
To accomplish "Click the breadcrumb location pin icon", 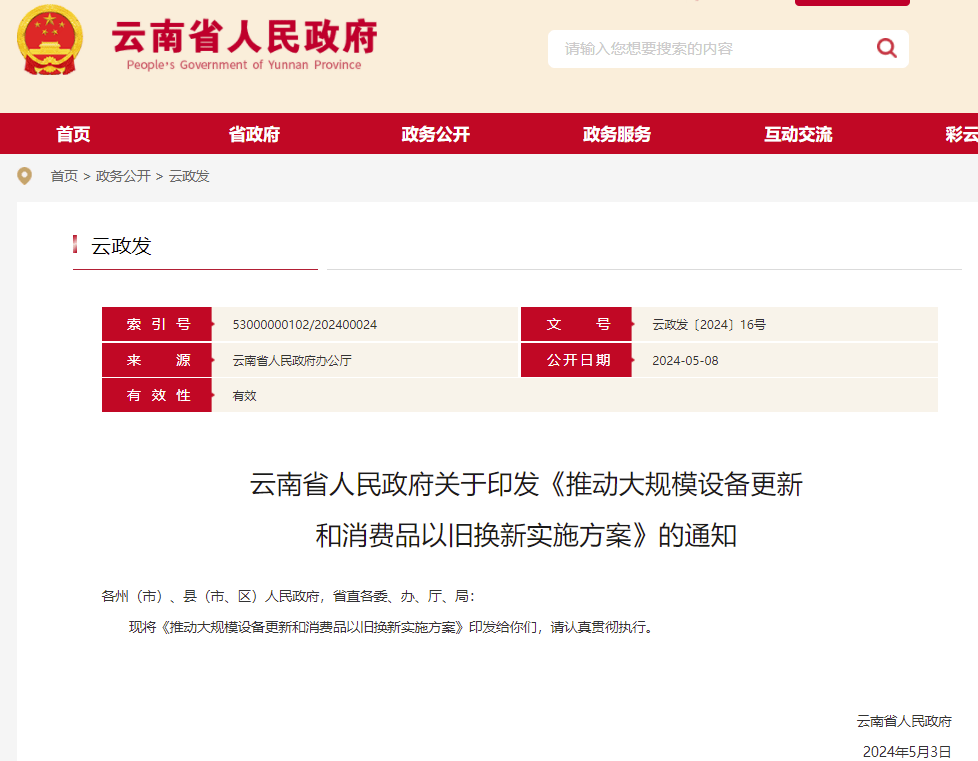I will pyautogui.click(x=25, y=176).
